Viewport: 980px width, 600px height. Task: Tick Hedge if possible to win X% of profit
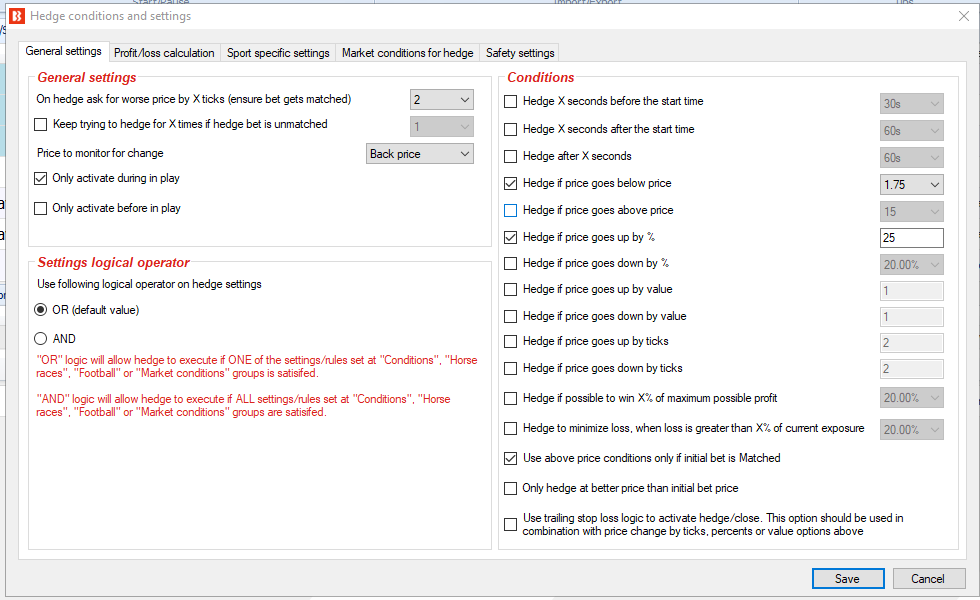(x=511, y=398)
